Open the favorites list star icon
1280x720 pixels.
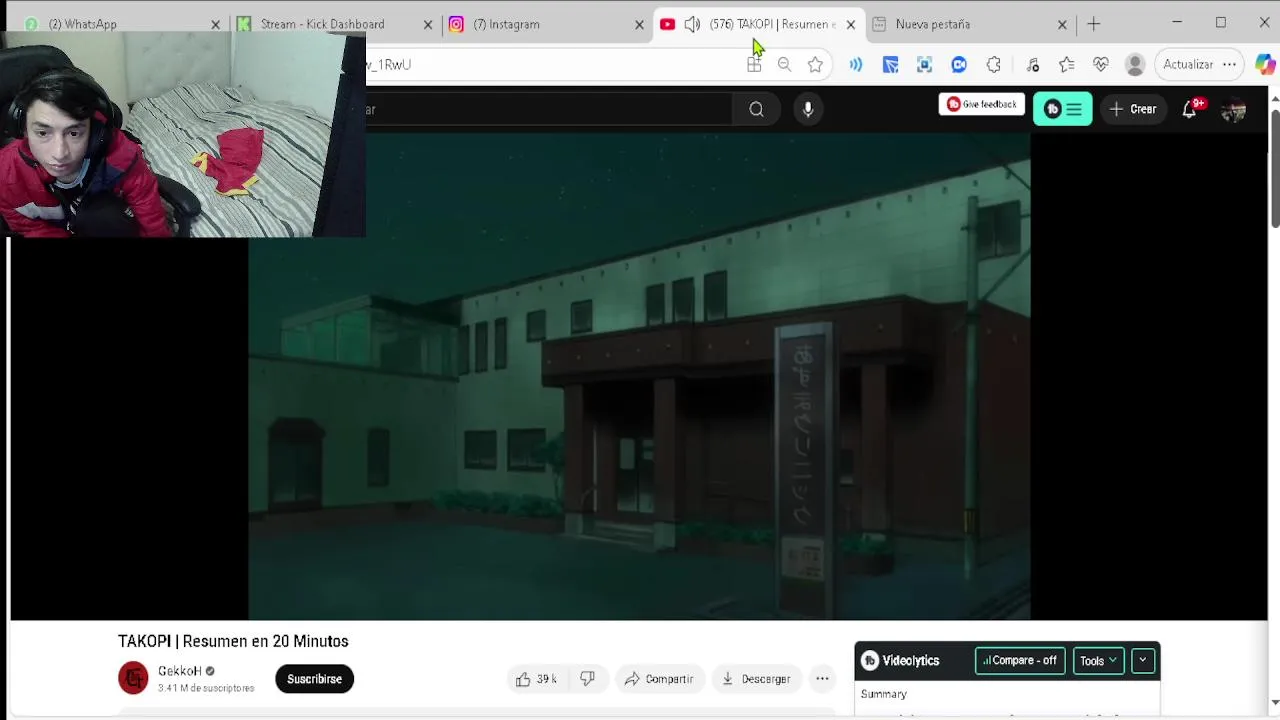click(x=1067, y=64)
